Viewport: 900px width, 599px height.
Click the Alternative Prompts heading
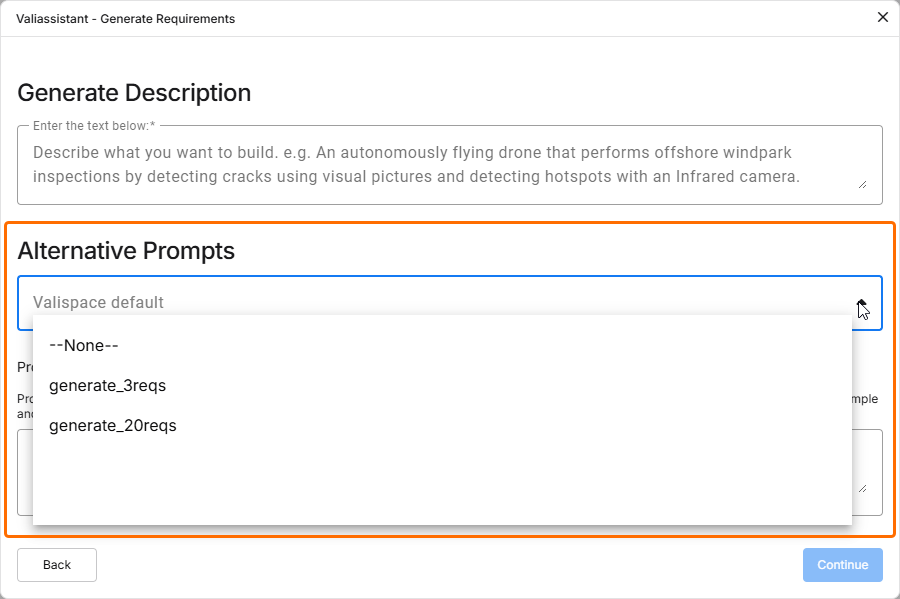[126, 250]
